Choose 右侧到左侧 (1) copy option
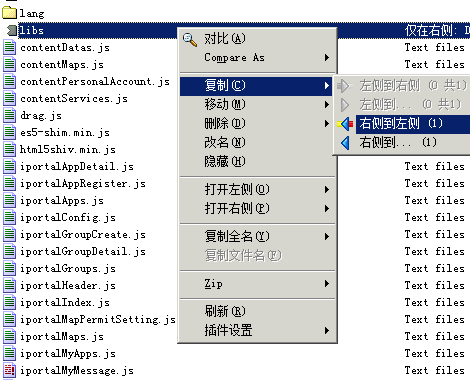The width and height of the screenshot is (470, 380). point(401,124)
